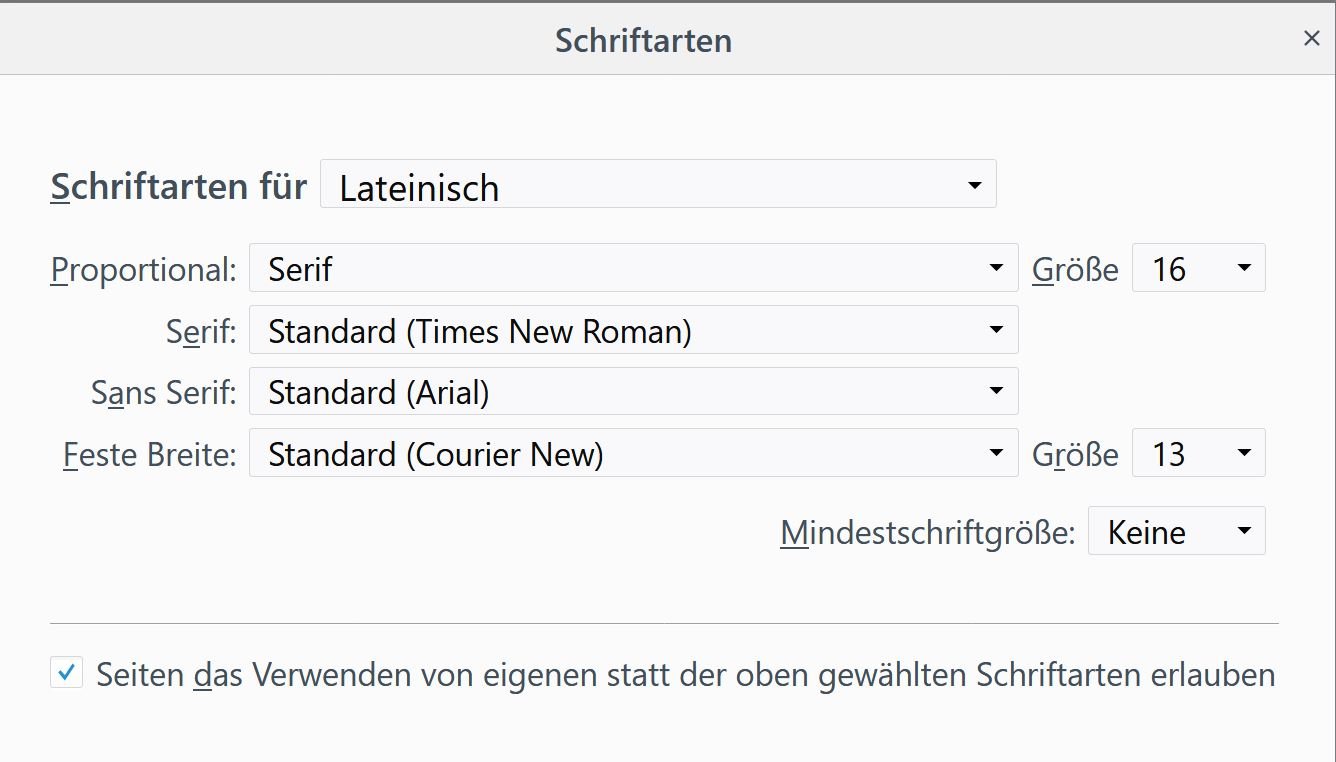Image resolution: width=1336 pixels, height=762 pixels.
Task: Click the "Sans Serif:" row label
Action: 163,393
